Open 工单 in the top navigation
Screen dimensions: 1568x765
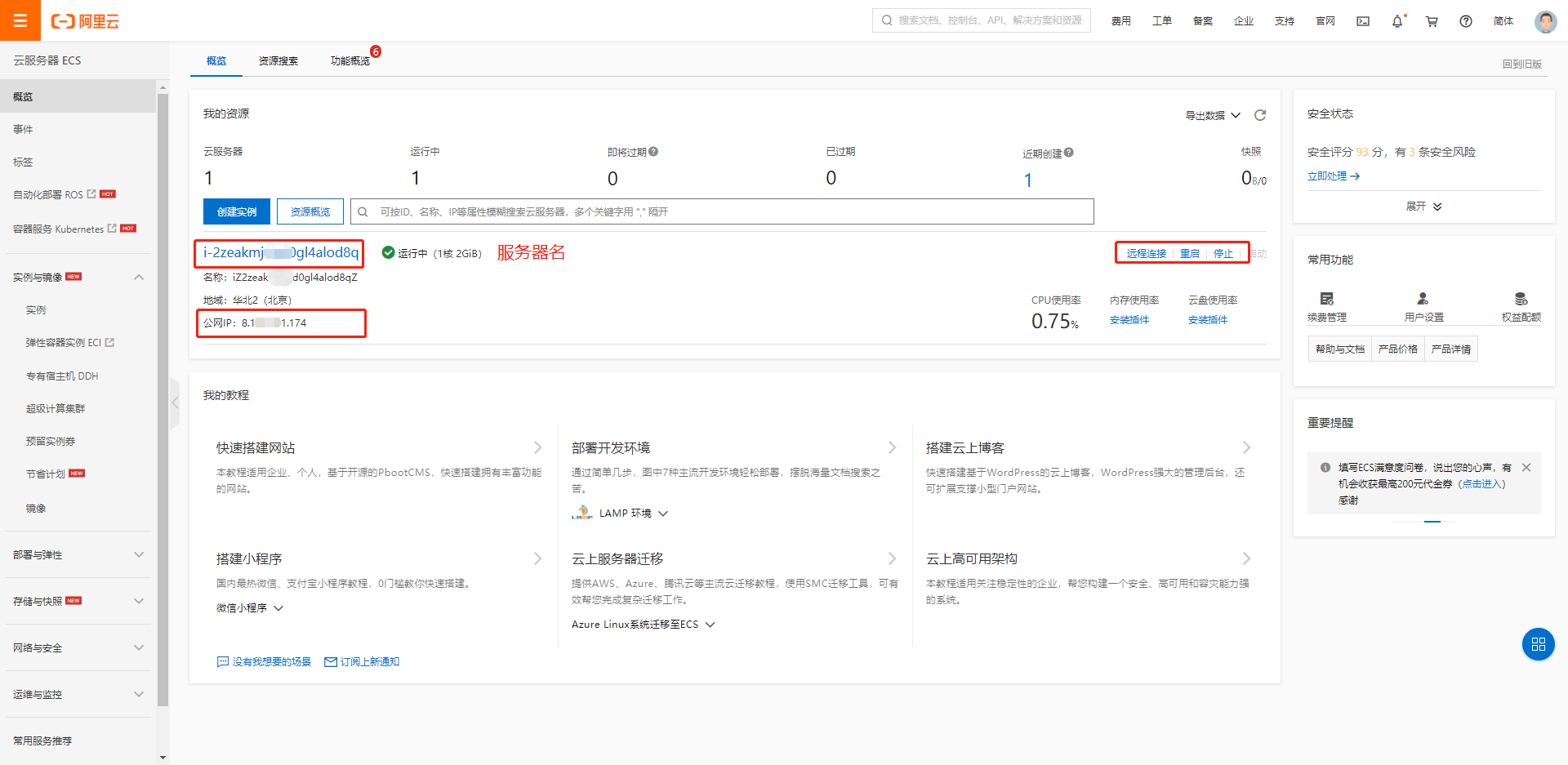point(1162,21)
